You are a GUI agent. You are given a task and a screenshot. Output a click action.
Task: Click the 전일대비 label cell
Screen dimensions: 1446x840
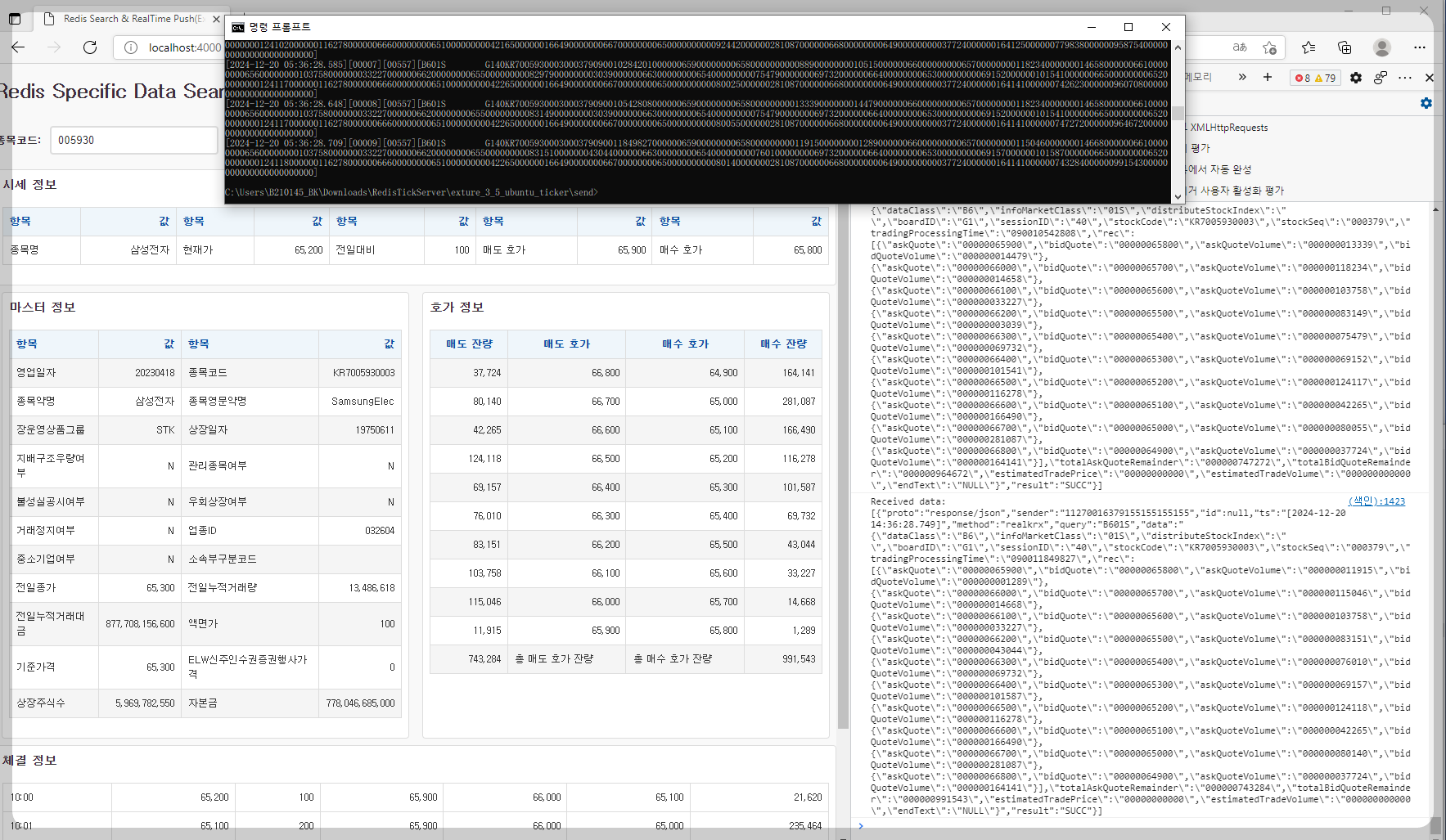click(376, 249)
